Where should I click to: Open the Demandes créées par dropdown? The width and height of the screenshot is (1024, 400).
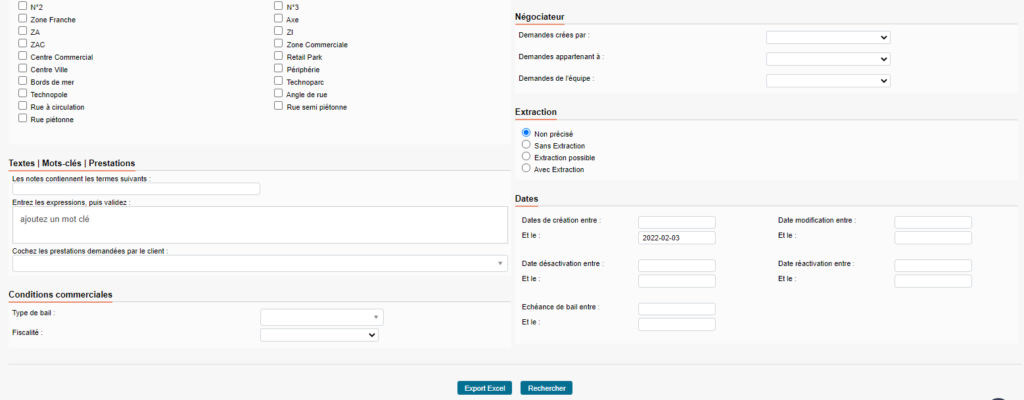[x=827, y=37]
